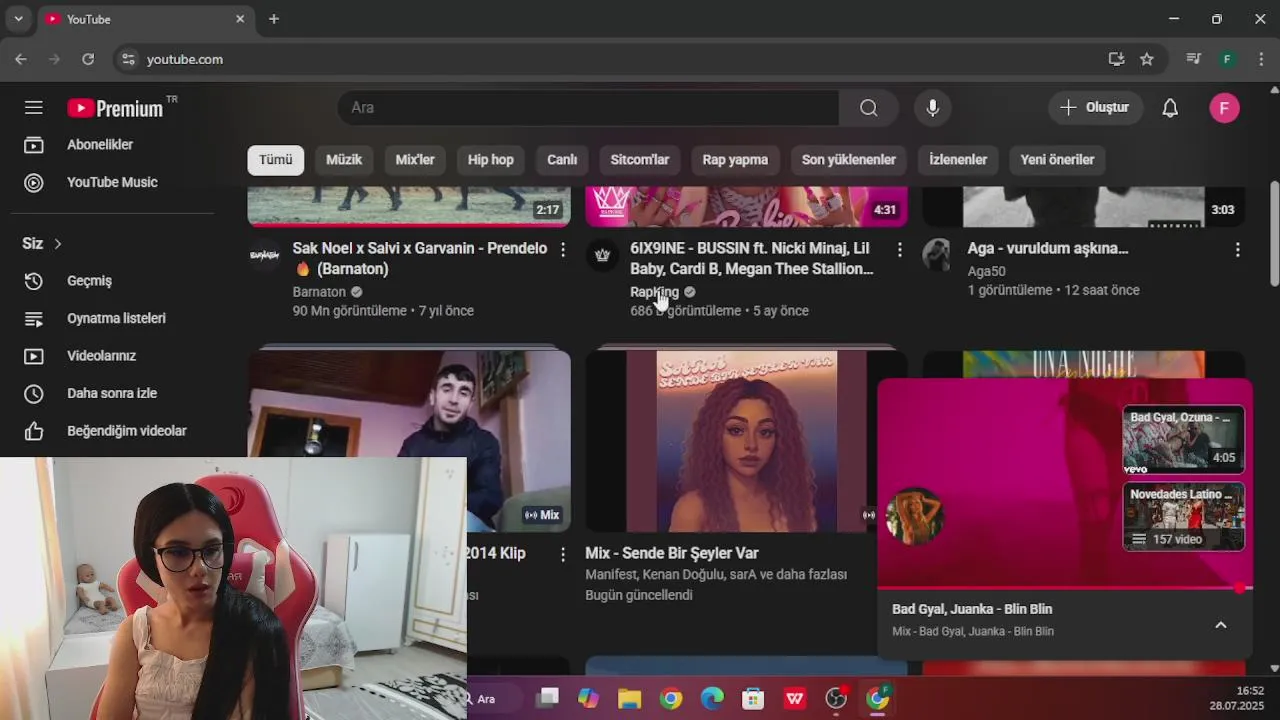Reload the page
The width and height of the screenshot is (1280, 720).
88,59
